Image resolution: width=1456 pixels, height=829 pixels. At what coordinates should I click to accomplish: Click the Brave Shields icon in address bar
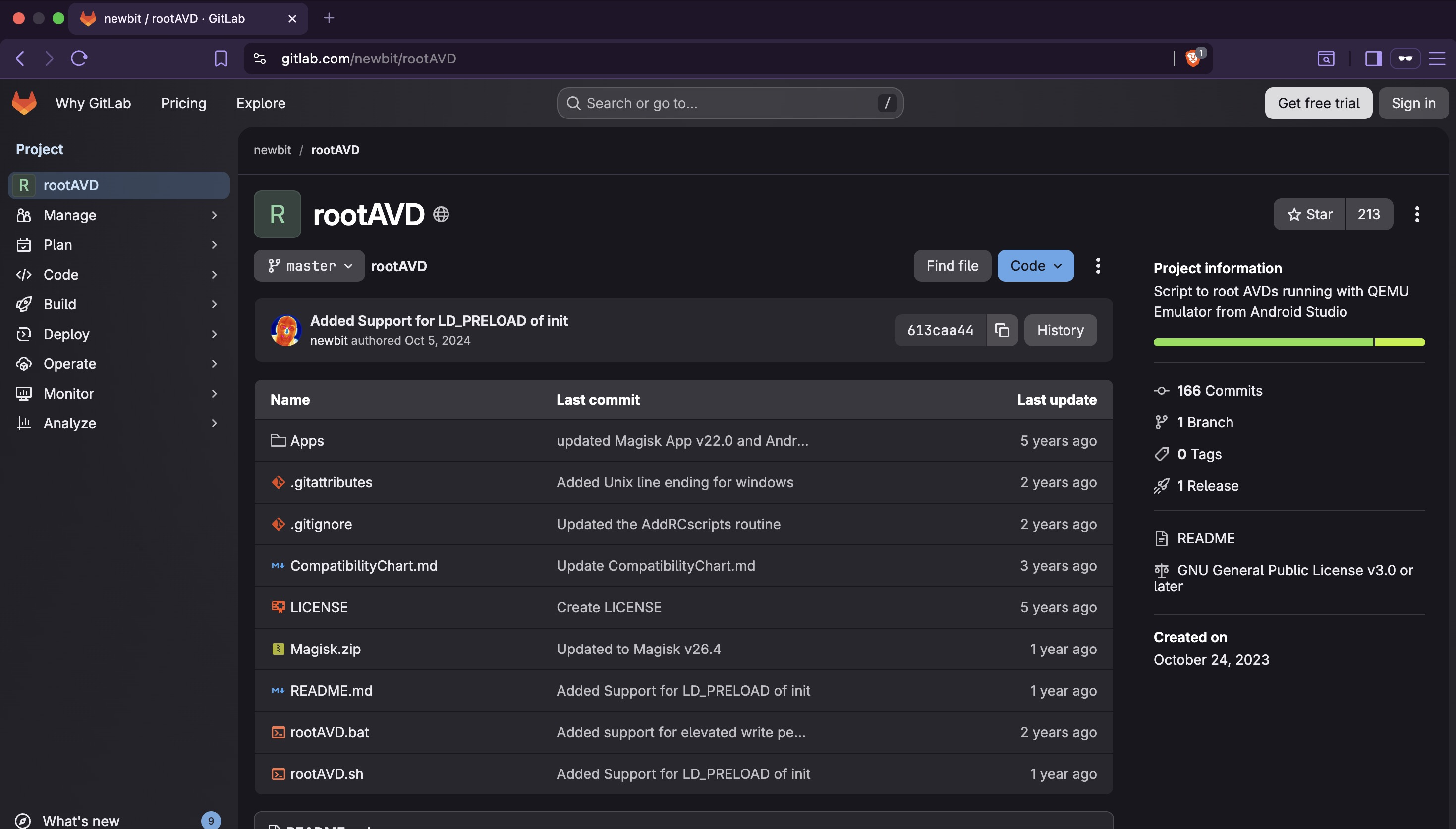coord(1193,58)
